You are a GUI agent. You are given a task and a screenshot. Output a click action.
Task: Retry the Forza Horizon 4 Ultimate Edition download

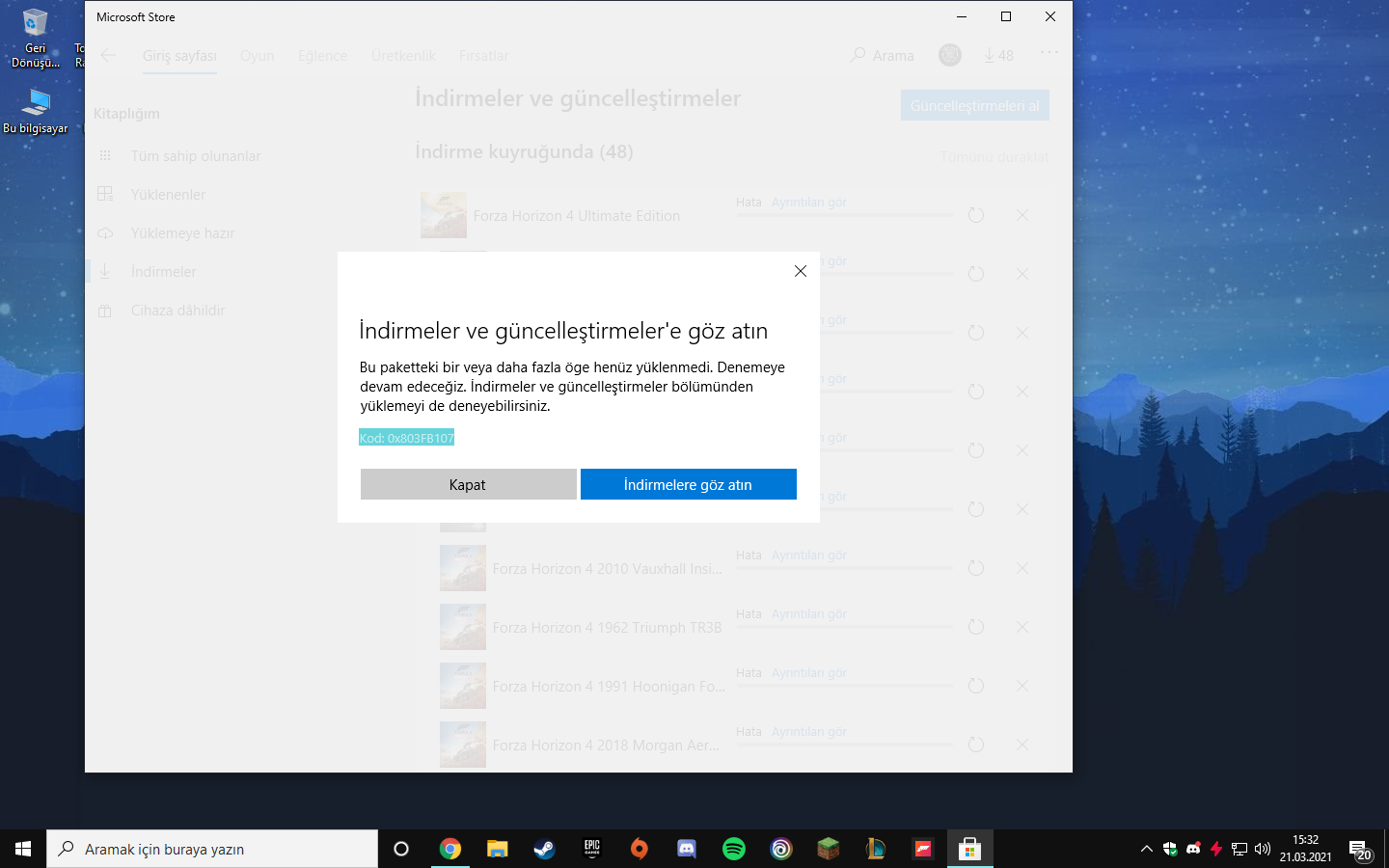(975, 215)
